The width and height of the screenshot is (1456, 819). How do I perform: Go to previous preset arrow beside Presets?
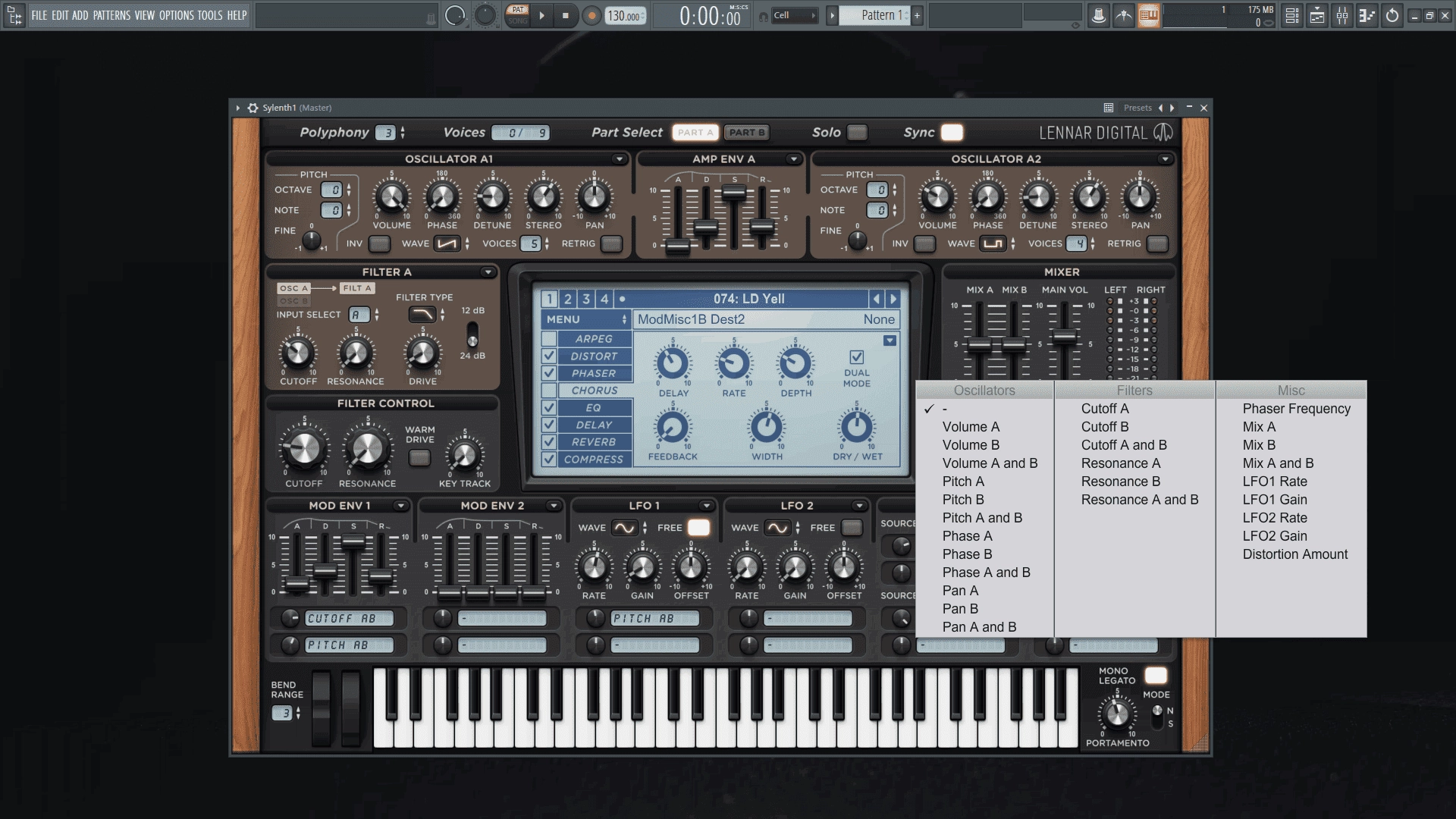point(1160,108)
